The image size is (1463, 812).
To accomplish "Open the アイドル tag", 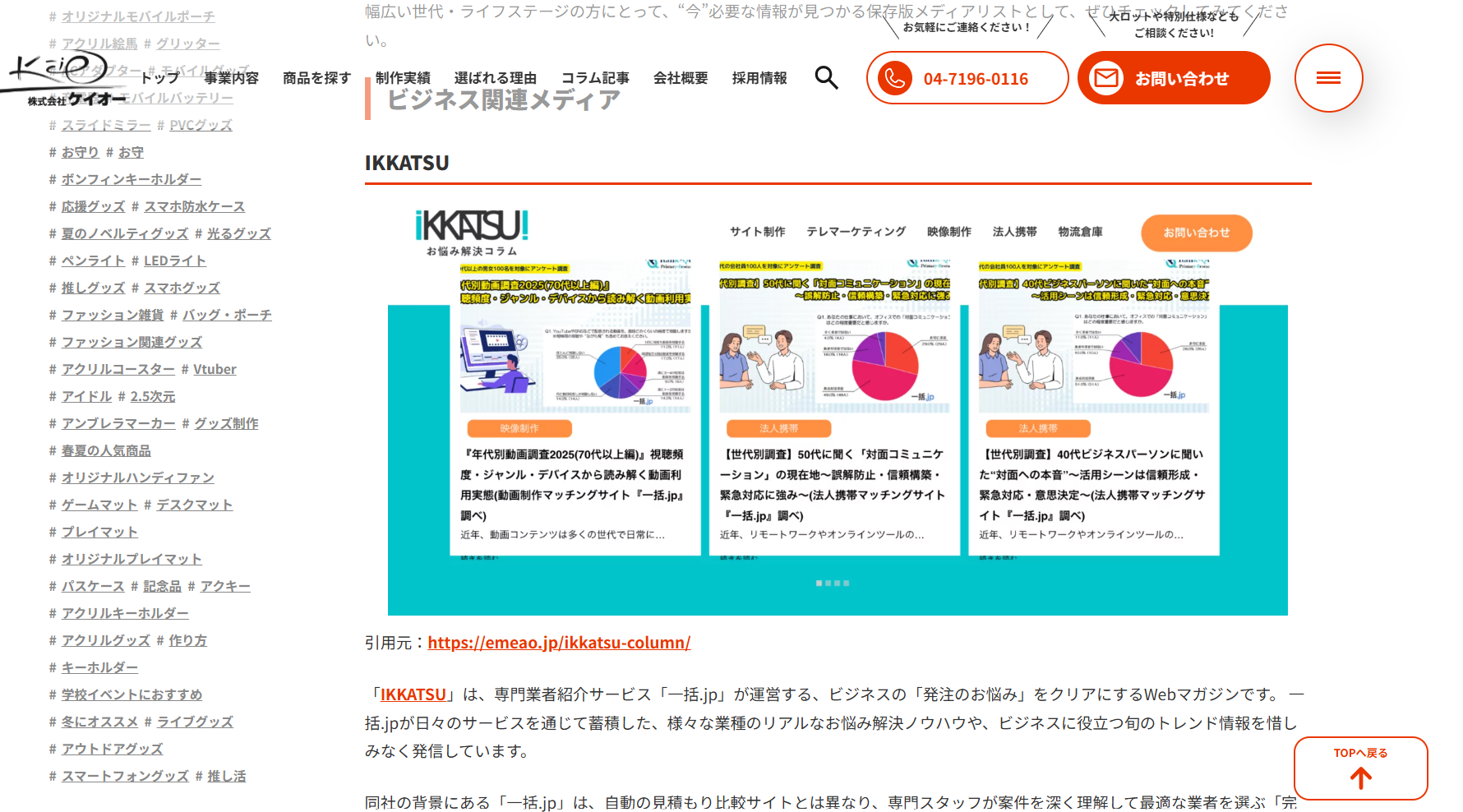I will [86, 396].
